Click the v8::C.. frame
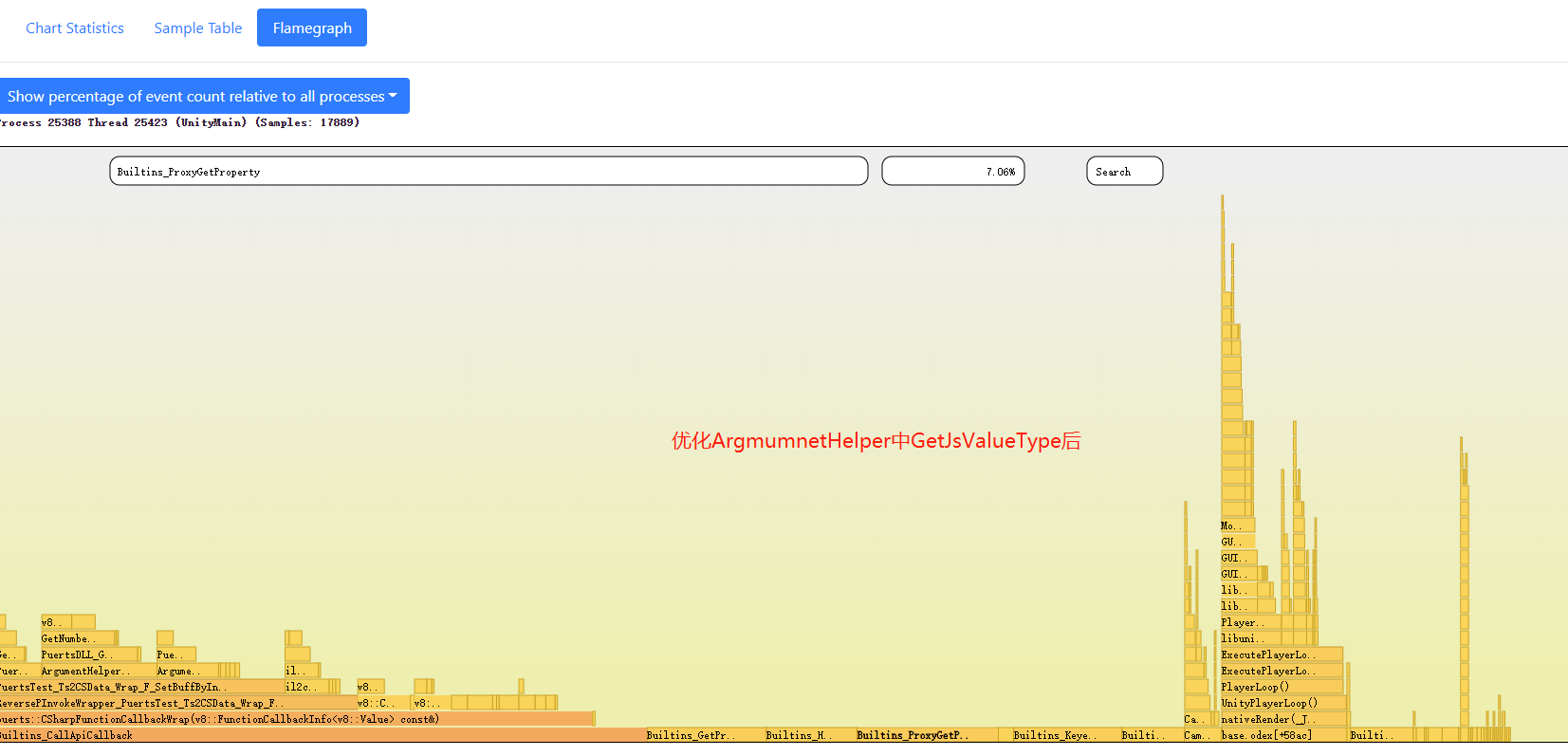 point(383,703)
